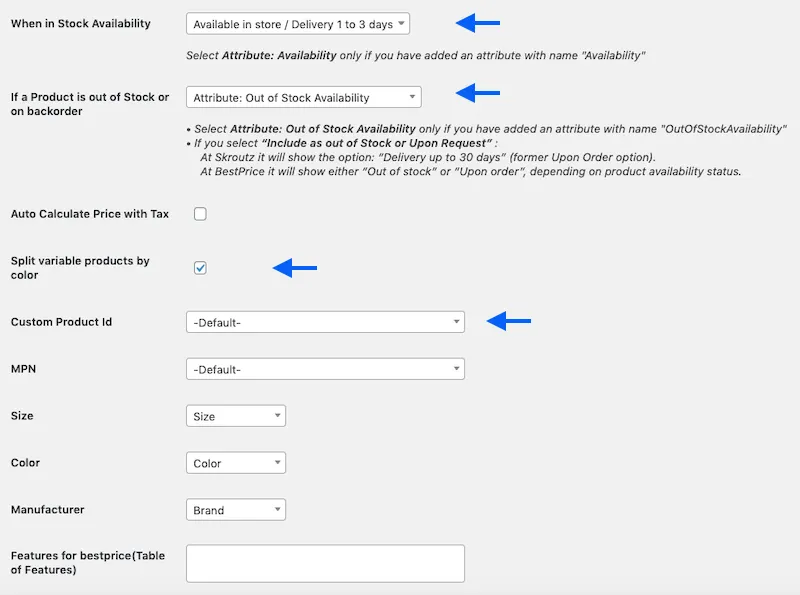This screenshot has height=595, width=800.
Task: Click the blue arrow beside Custom Product Id
Action: tap(509, 321)
